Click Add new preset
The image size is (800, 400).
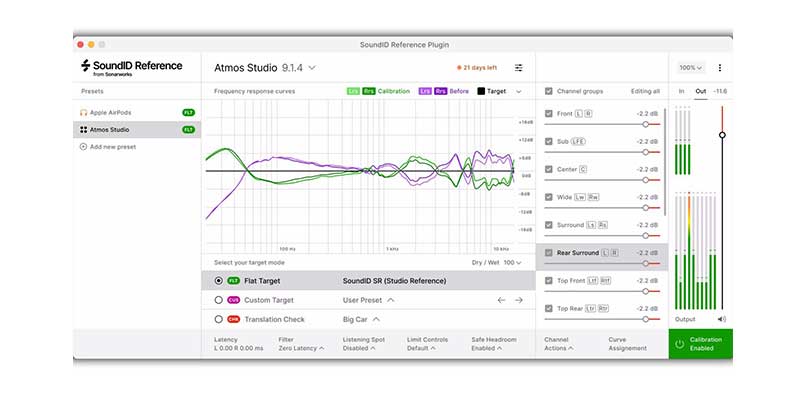point(108,147)
